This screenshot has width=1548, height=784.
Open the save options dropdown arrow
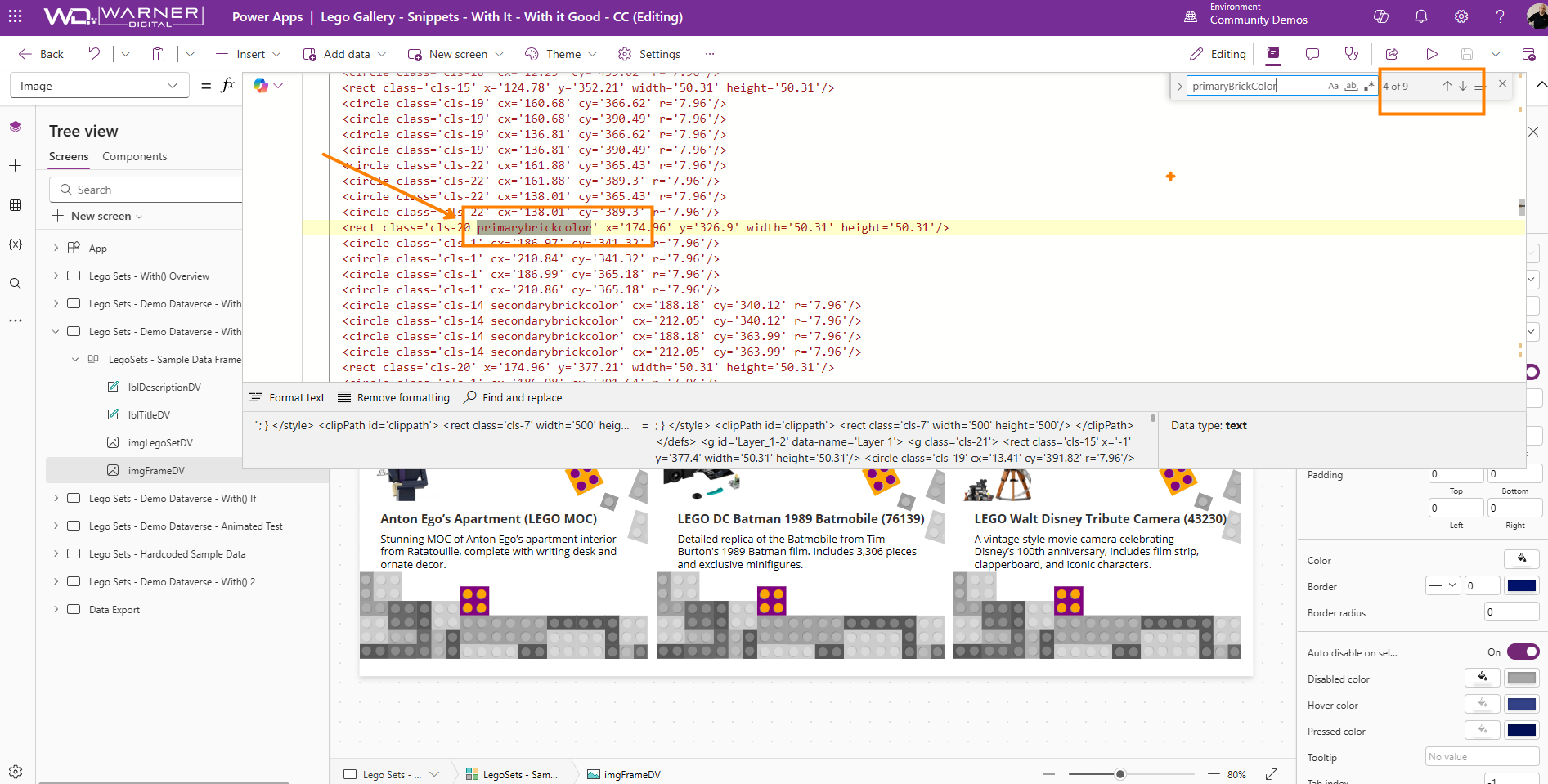coord(1496,54)
